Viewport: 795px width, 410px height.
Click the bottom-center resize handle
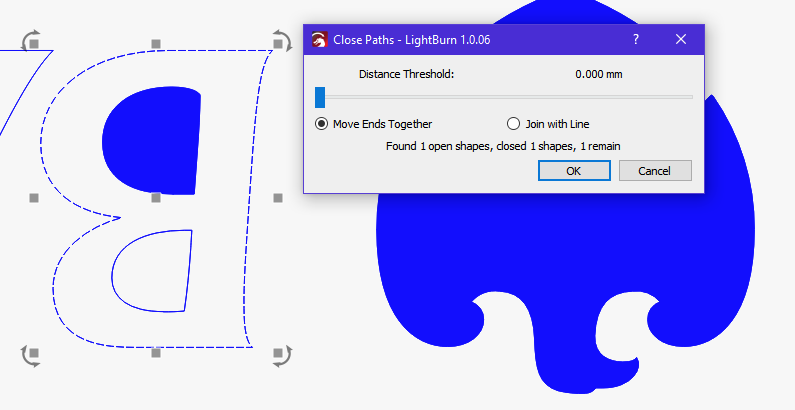click(156, 352)
